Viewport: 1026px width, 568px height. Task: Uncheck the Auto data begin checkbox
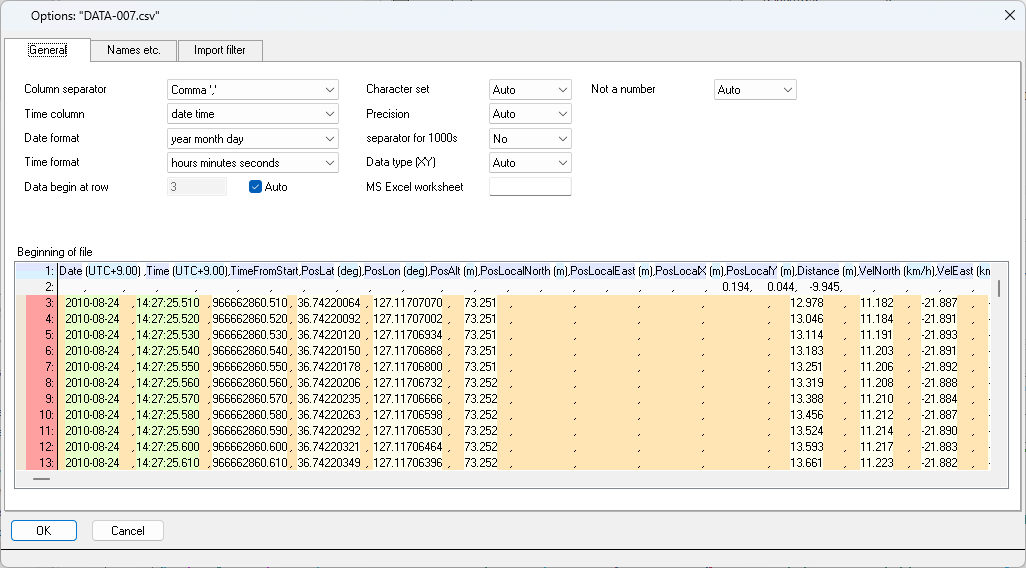click(256, 187)
